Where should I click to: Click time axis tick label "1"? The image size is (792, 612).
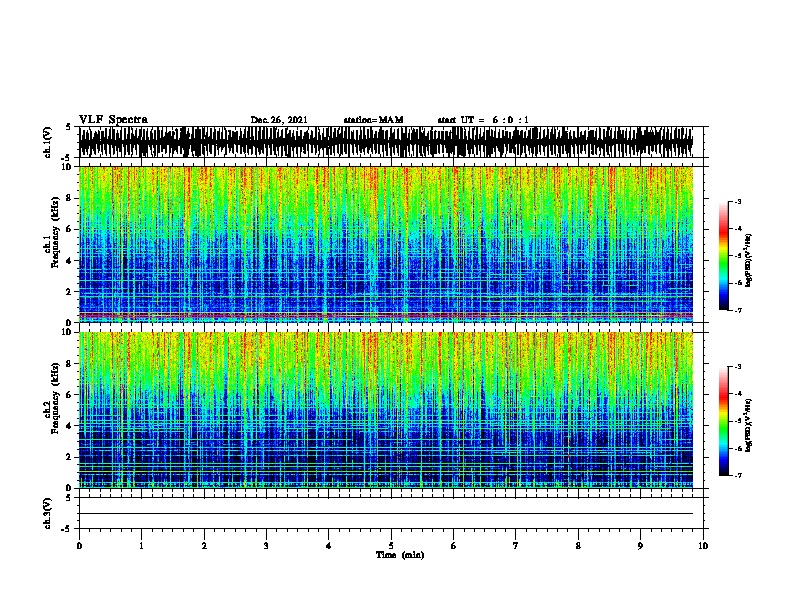click(x=142, y=546)
